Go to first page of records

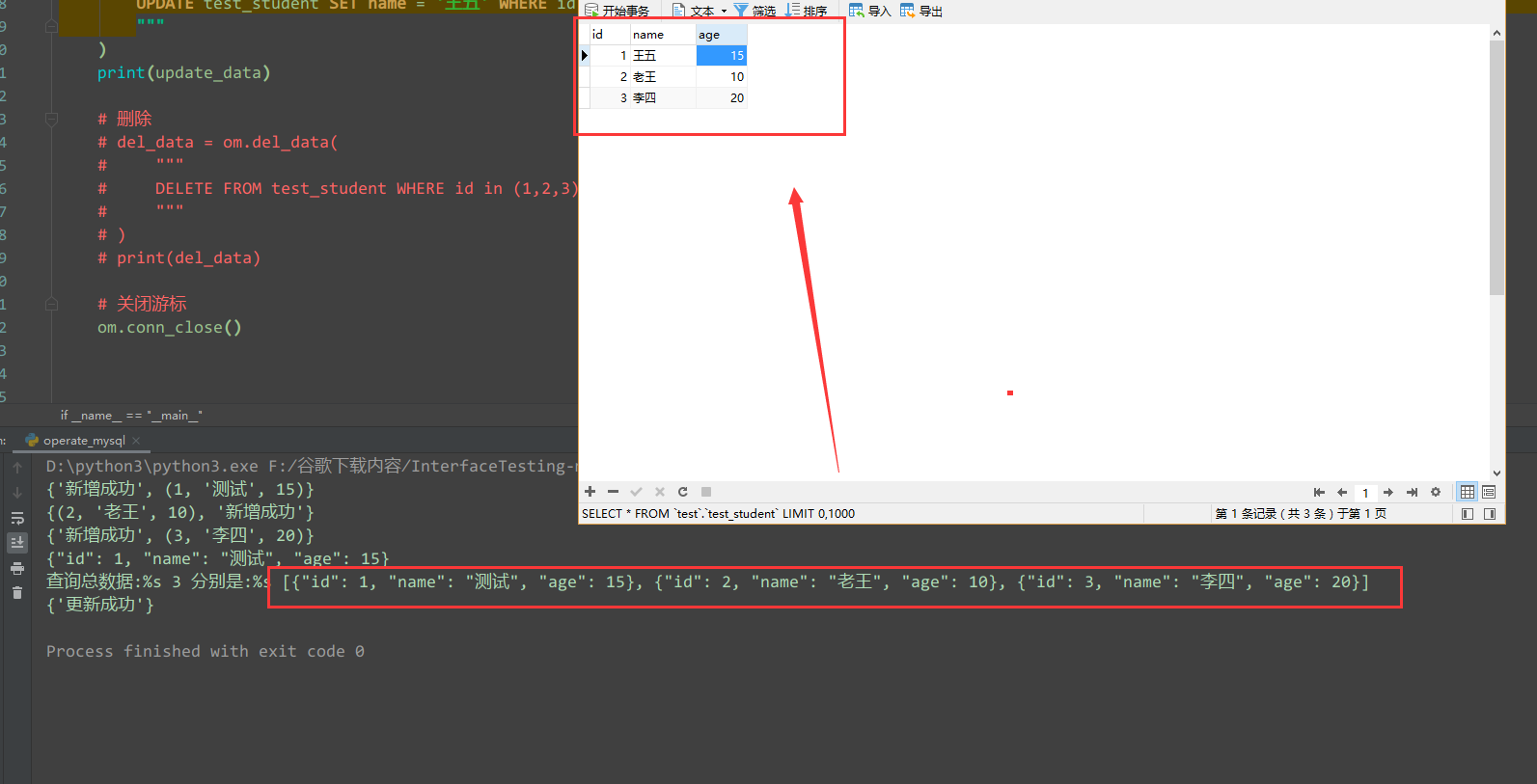coord(1319,493)
